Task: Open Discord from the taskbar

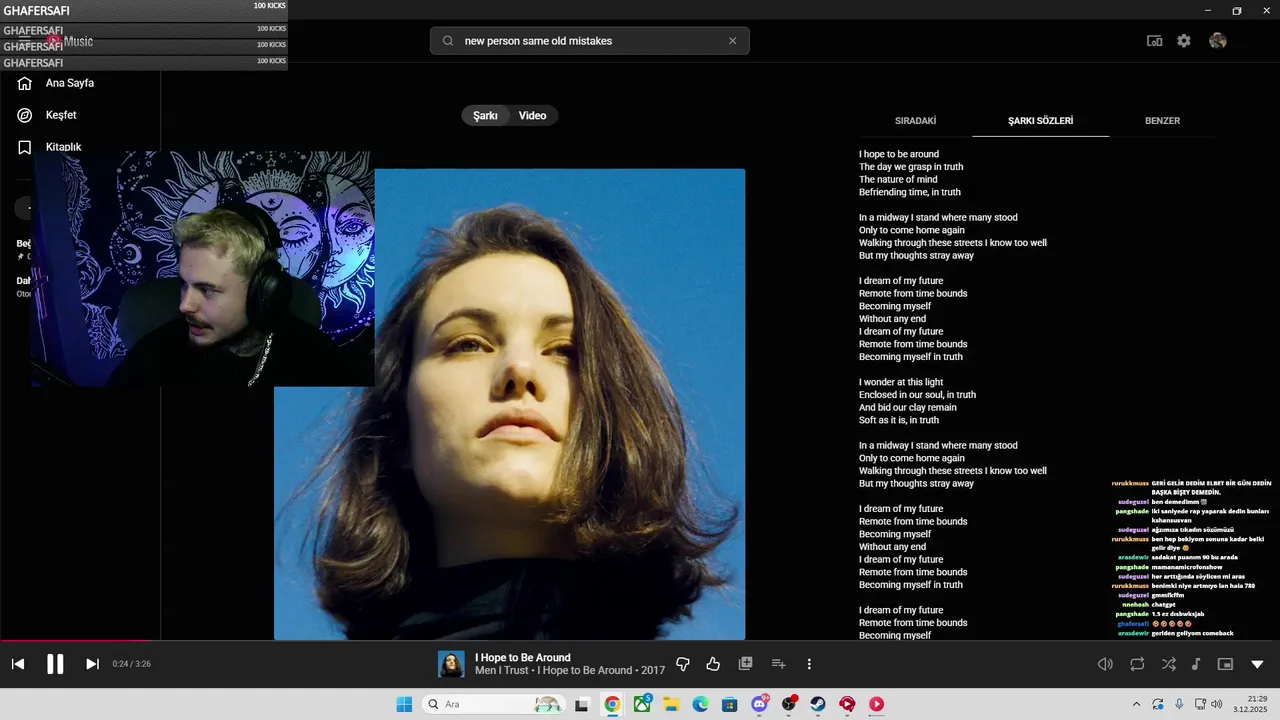Action: tap(759, 704)
